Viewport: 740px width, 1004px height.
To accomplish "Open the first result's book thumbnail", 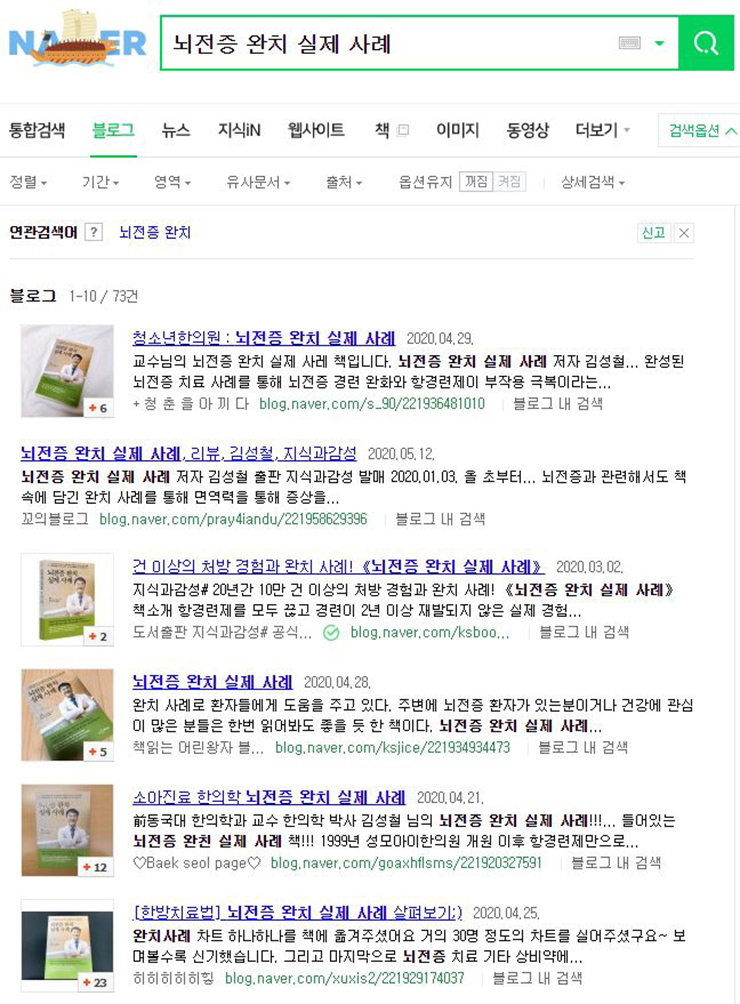I will pyautogui.click(x=67, y=371).
